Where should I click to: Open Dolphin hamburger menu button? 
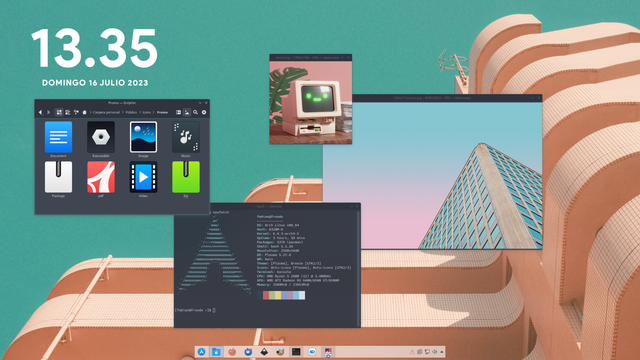[204, 112]
